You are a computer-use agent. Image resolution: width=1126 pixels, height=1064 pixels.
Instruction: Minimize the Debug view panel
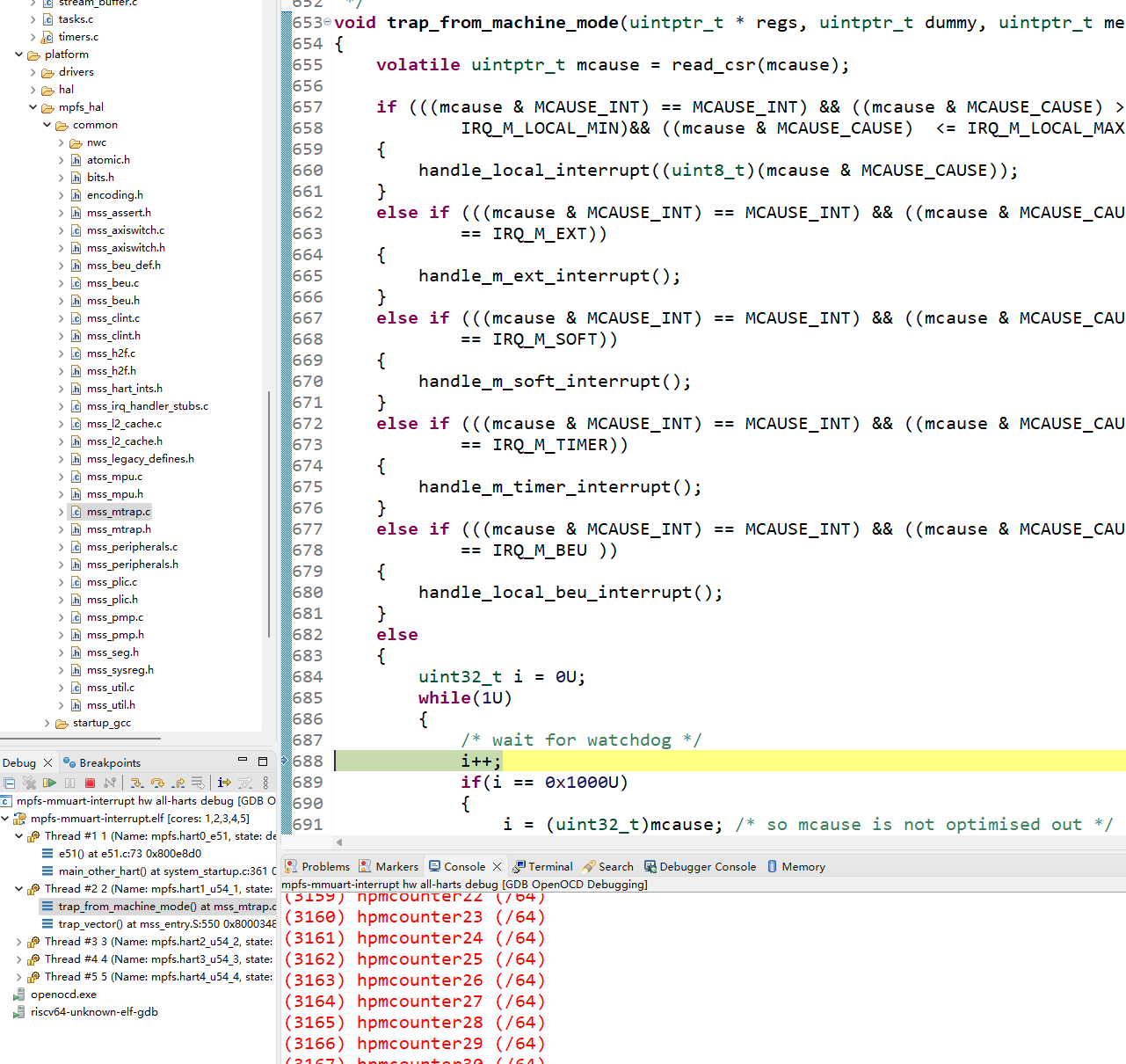[x=243, y=760]
